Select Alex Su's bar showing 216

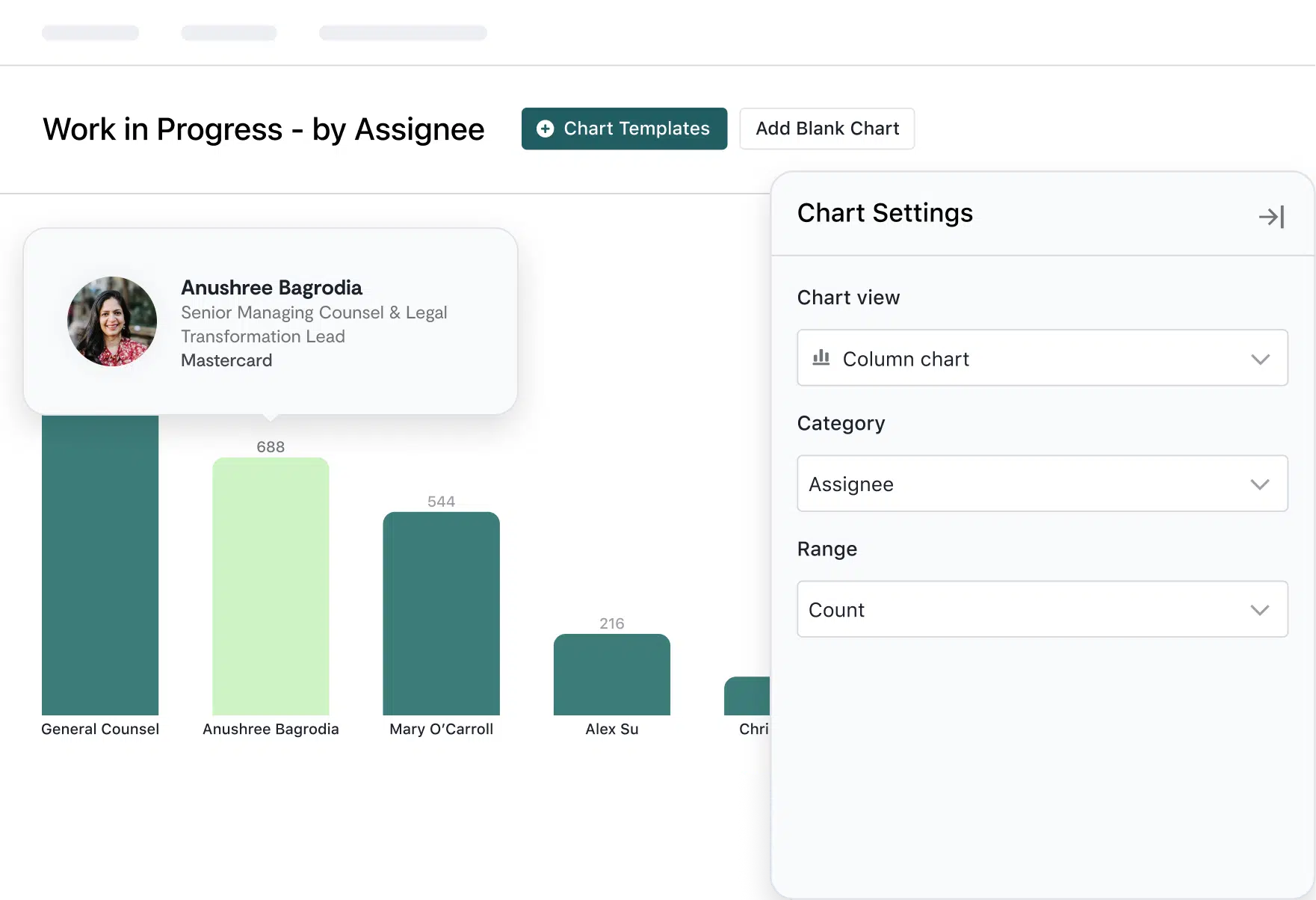(x=611, y=673)
